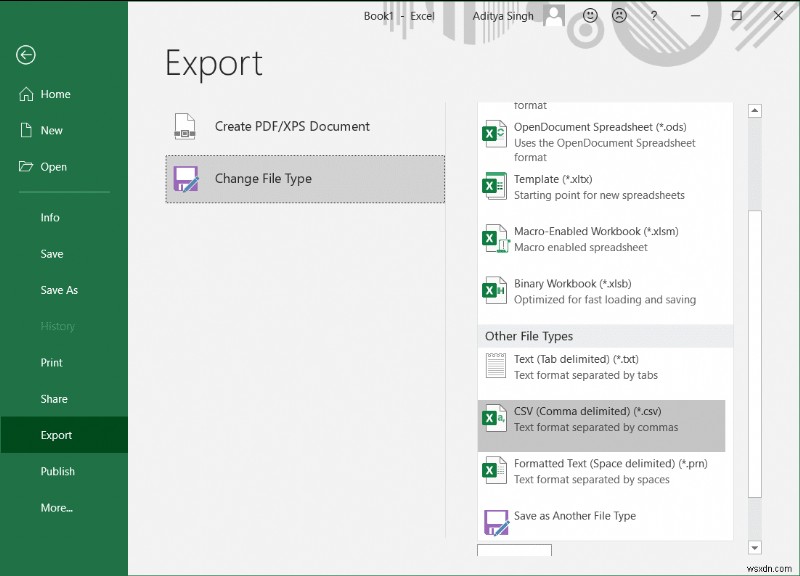The height and width of the screenshot is (576, 800).
Task: Click the Text (Tab delimited) icon
Action: pos(493,366)
